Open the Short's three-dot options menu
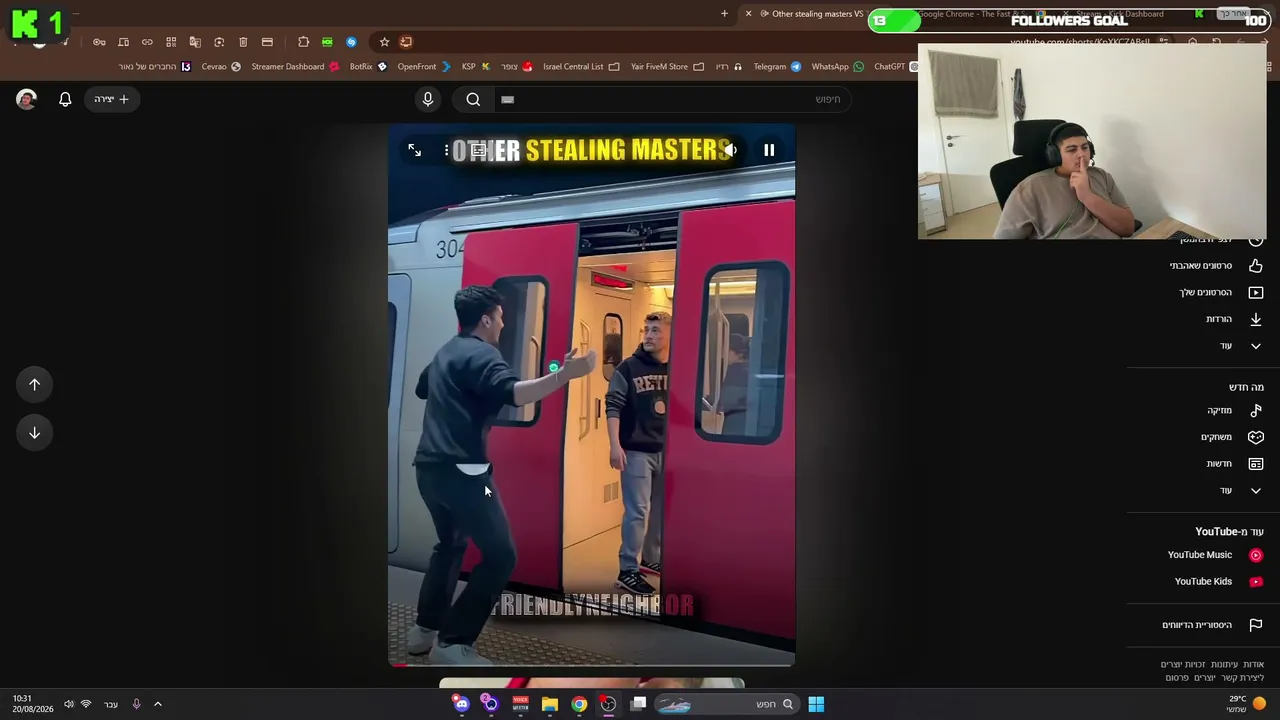 (x=446, y=150)
